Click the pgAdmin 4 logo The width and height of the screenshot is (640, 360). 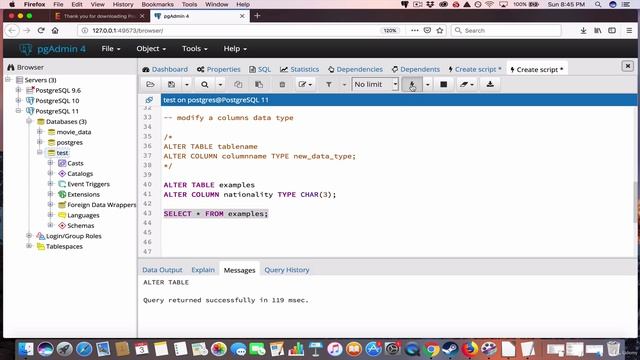(53, 49)
